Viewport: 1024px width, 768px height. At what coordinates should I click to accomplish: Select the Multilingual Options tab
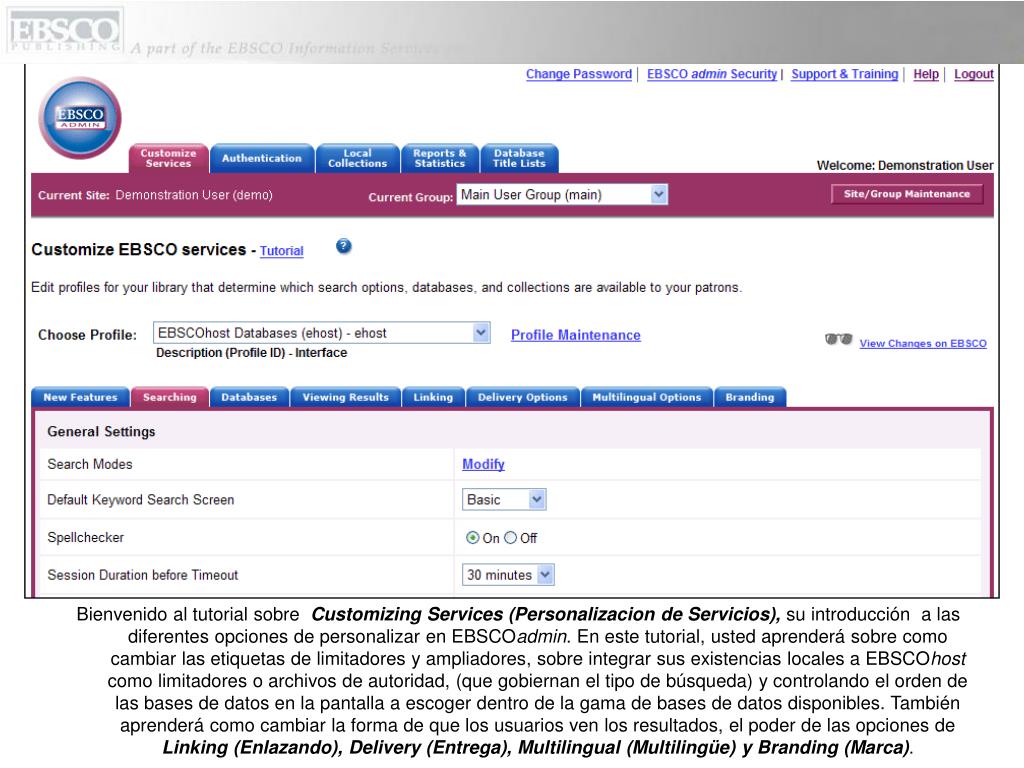pos(647,397)
